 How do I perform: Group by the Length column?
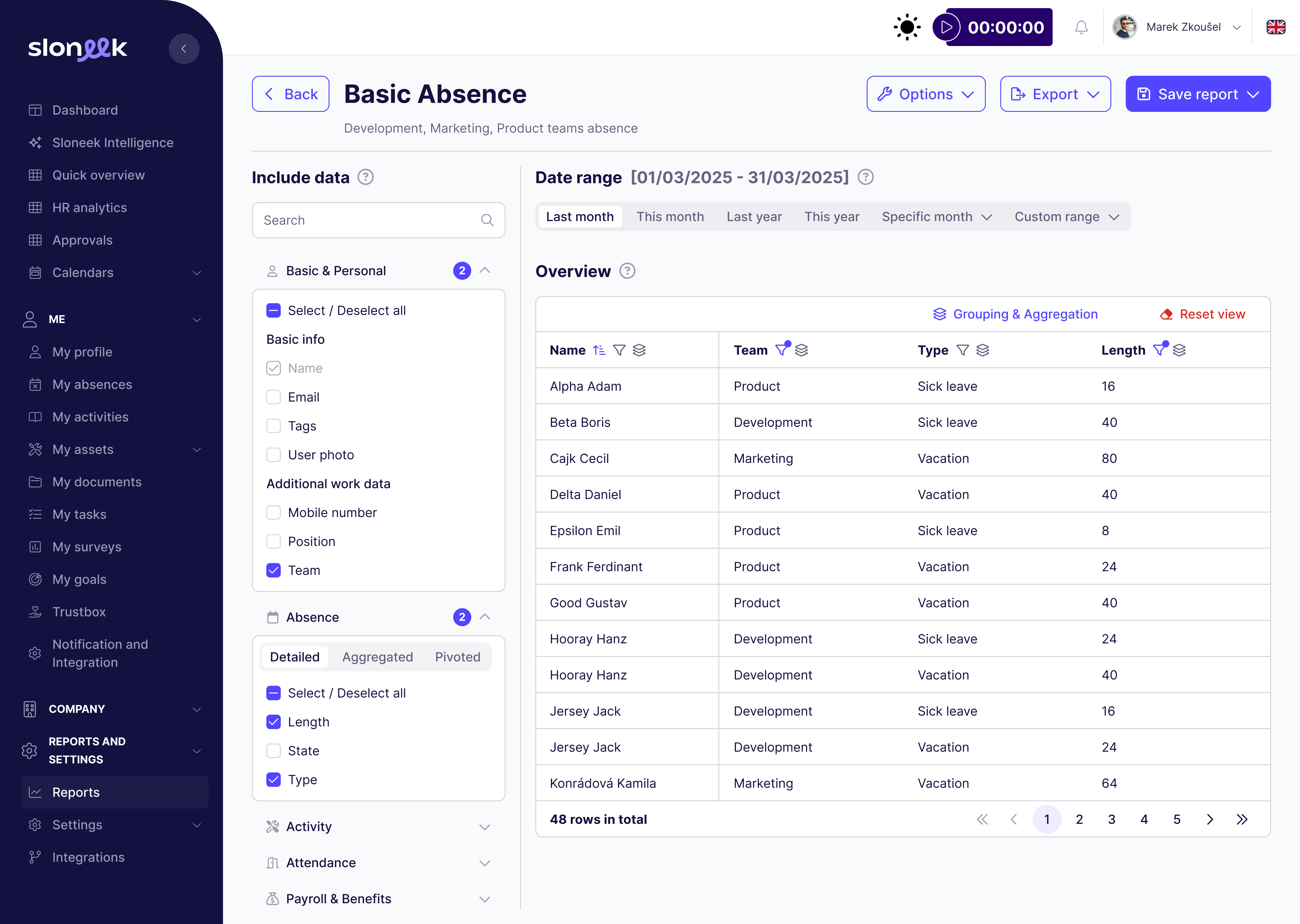point(1179,351)
